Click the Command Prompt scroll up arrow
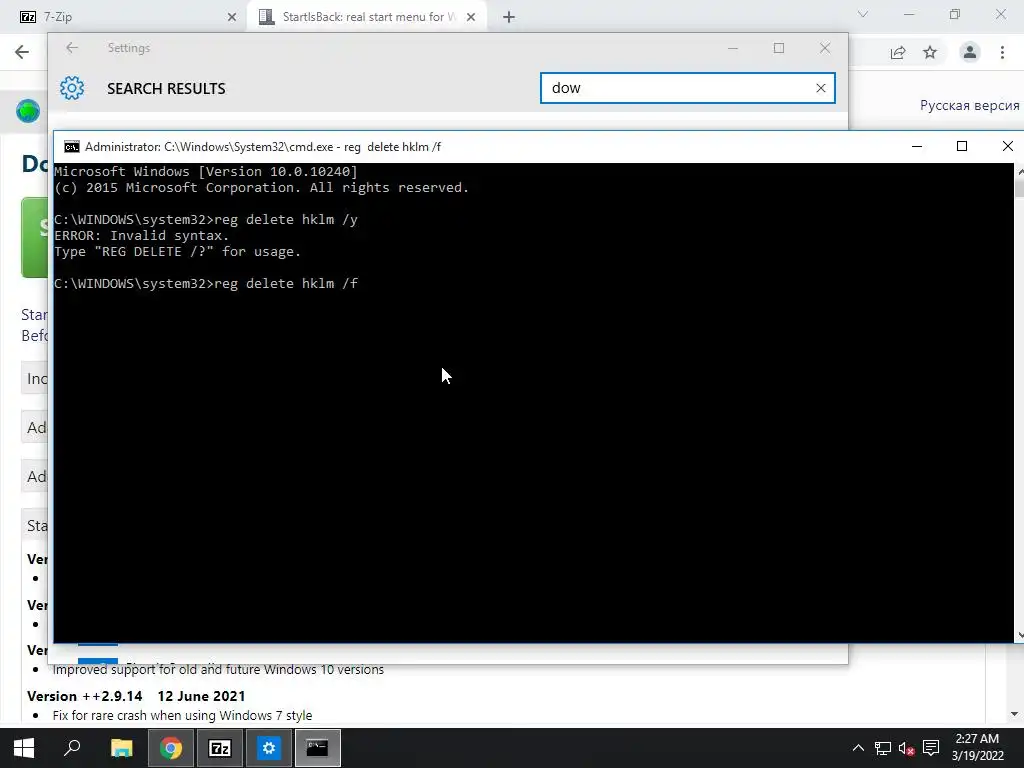This screenshot has width=1024, height=768. click(x=1019, y=170)
